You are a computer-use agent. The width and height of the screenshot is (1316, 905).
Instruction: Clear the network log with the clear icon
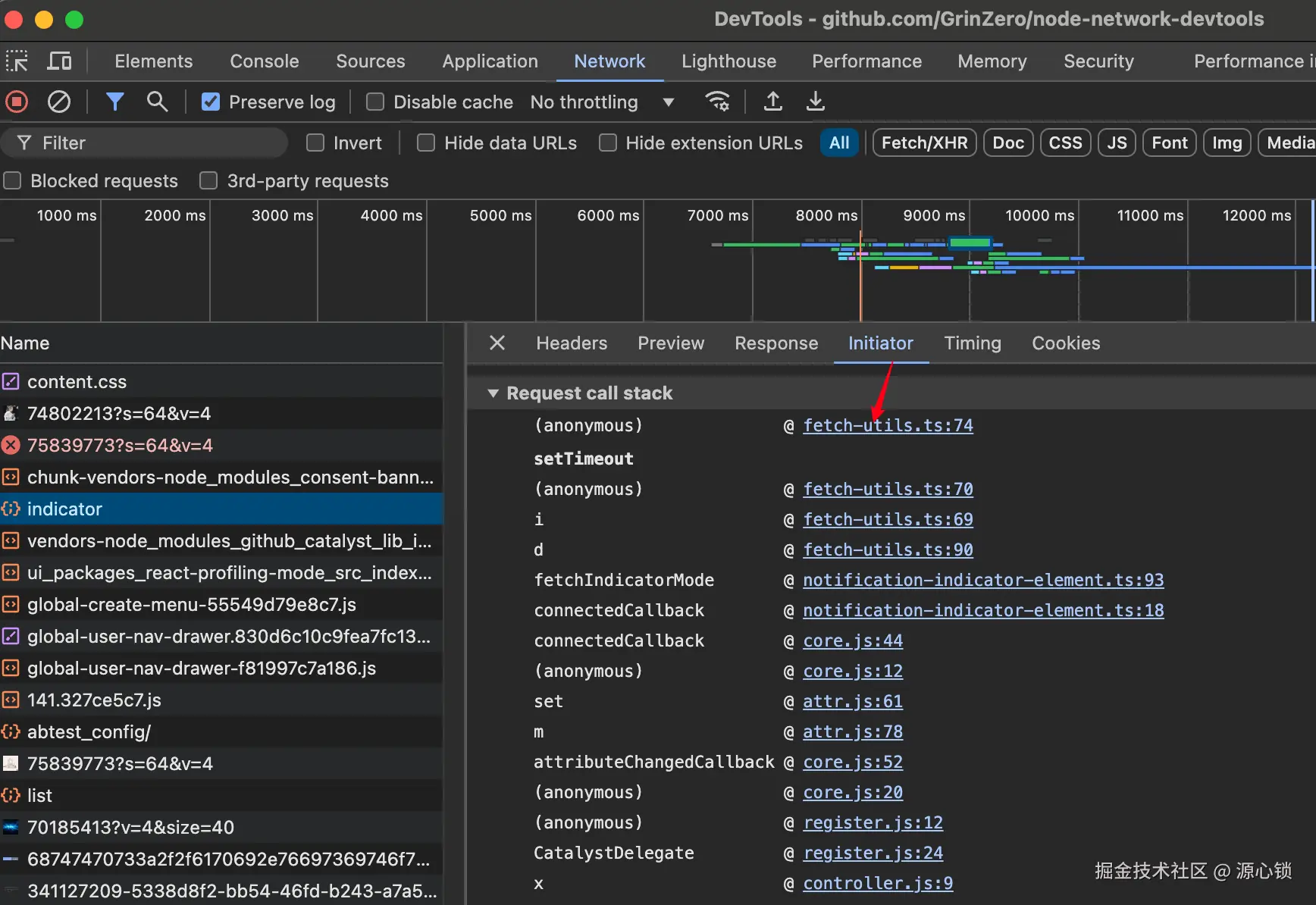59,102
